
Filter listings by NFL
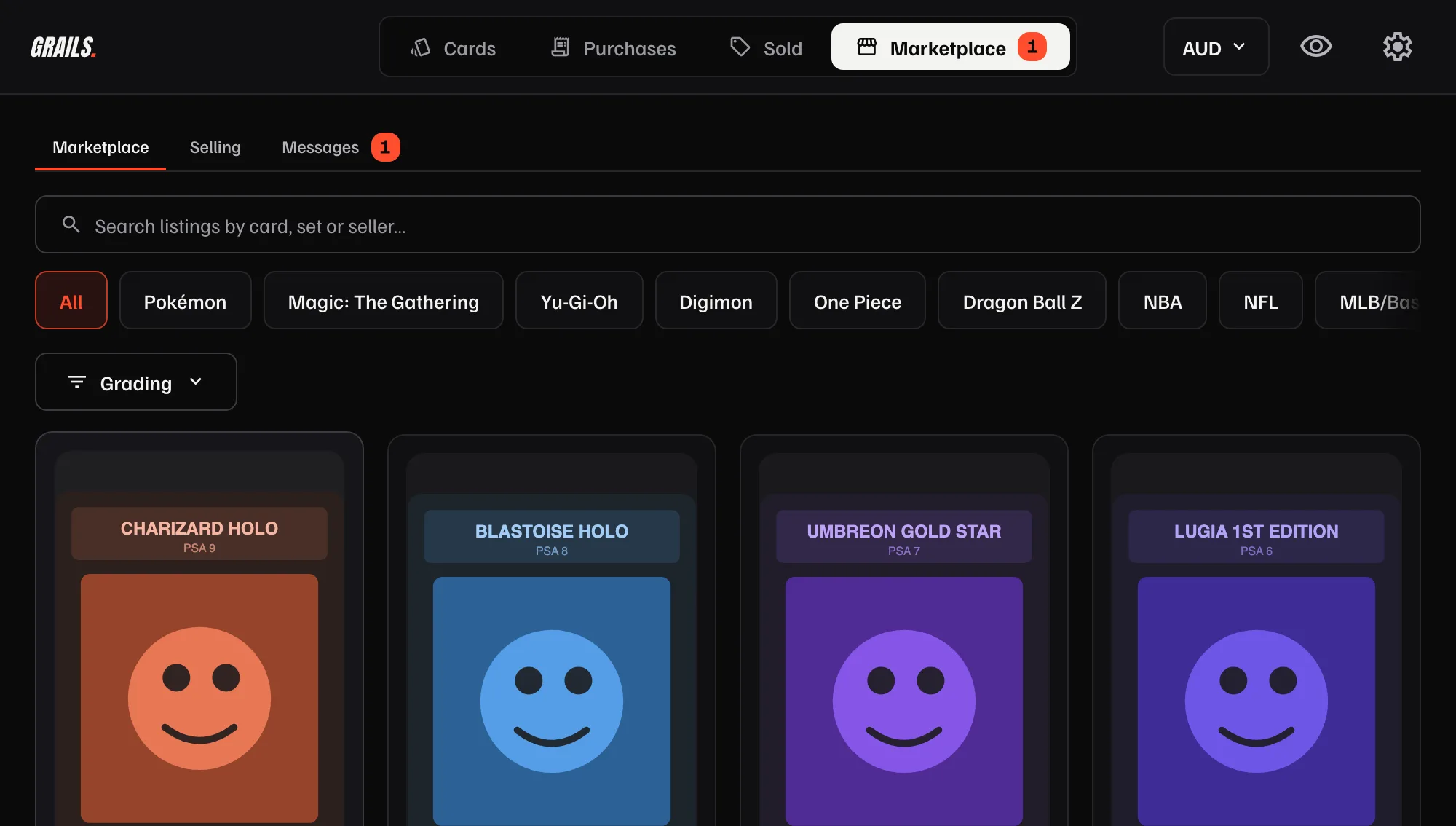[x=1261, y=300]
